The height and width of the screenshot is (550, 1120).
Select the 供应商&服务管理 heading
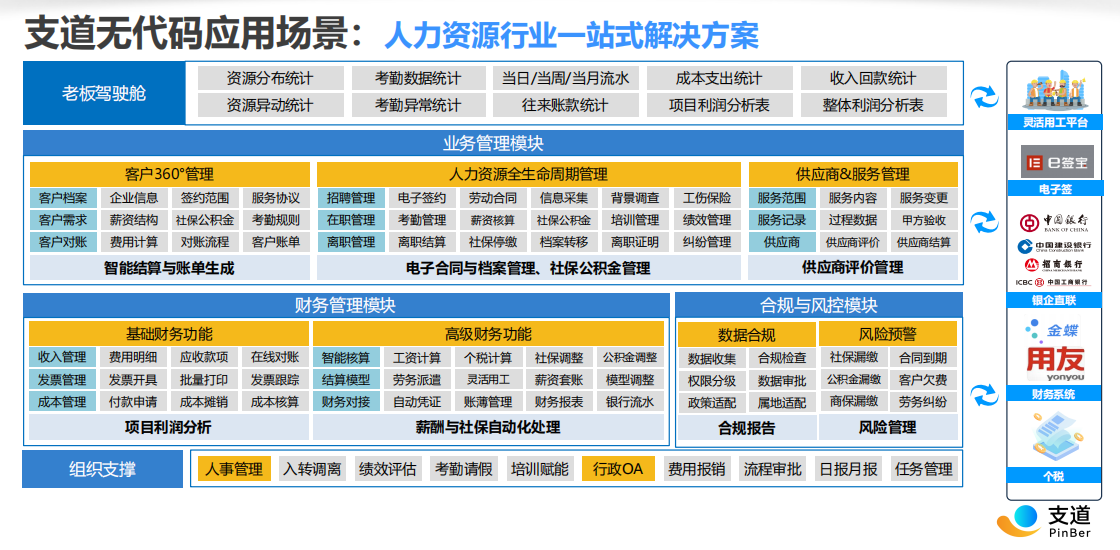pos(853,174)
